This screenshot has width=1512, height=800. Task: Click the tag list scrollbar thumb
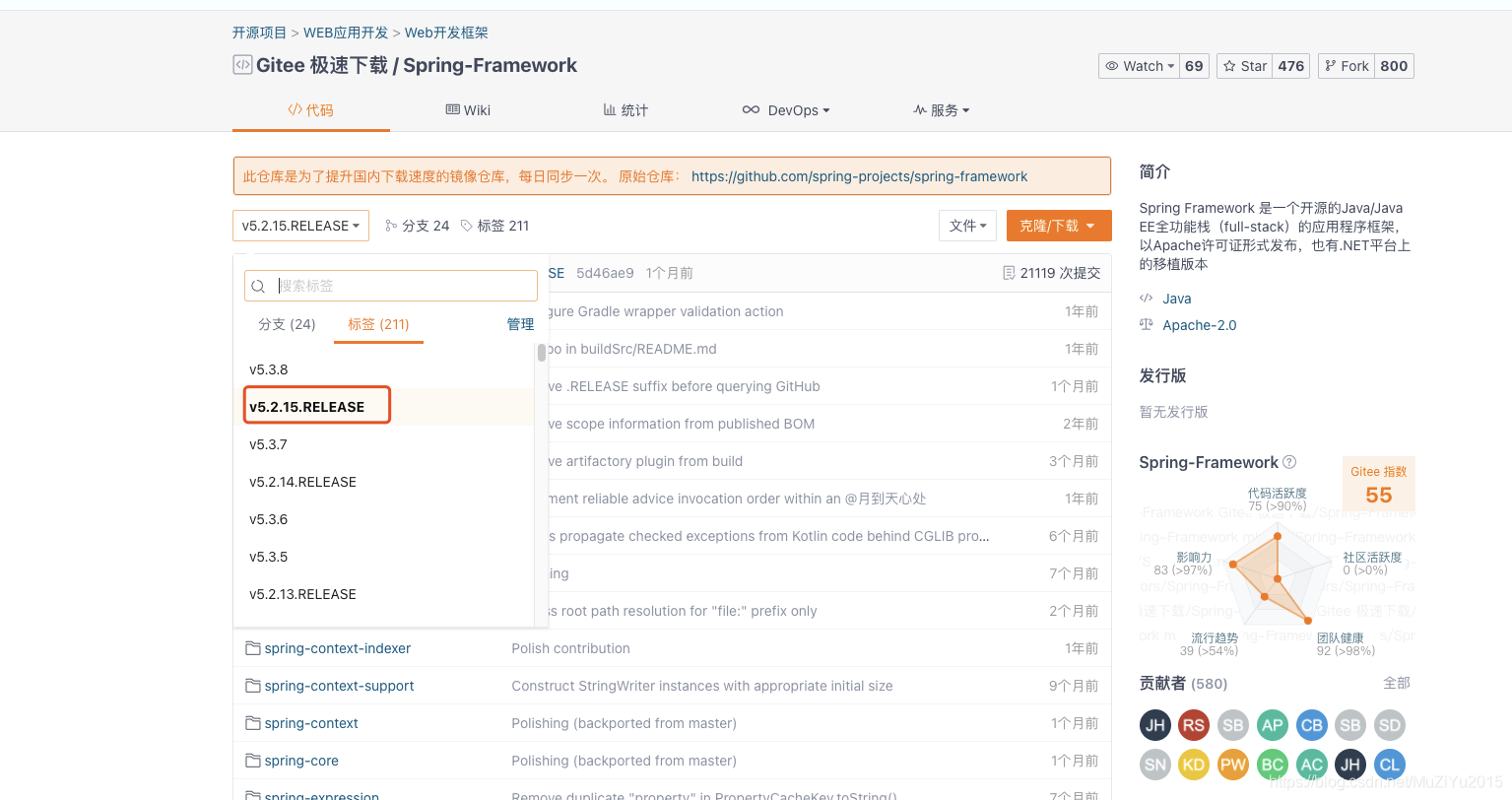coord(542,353)
